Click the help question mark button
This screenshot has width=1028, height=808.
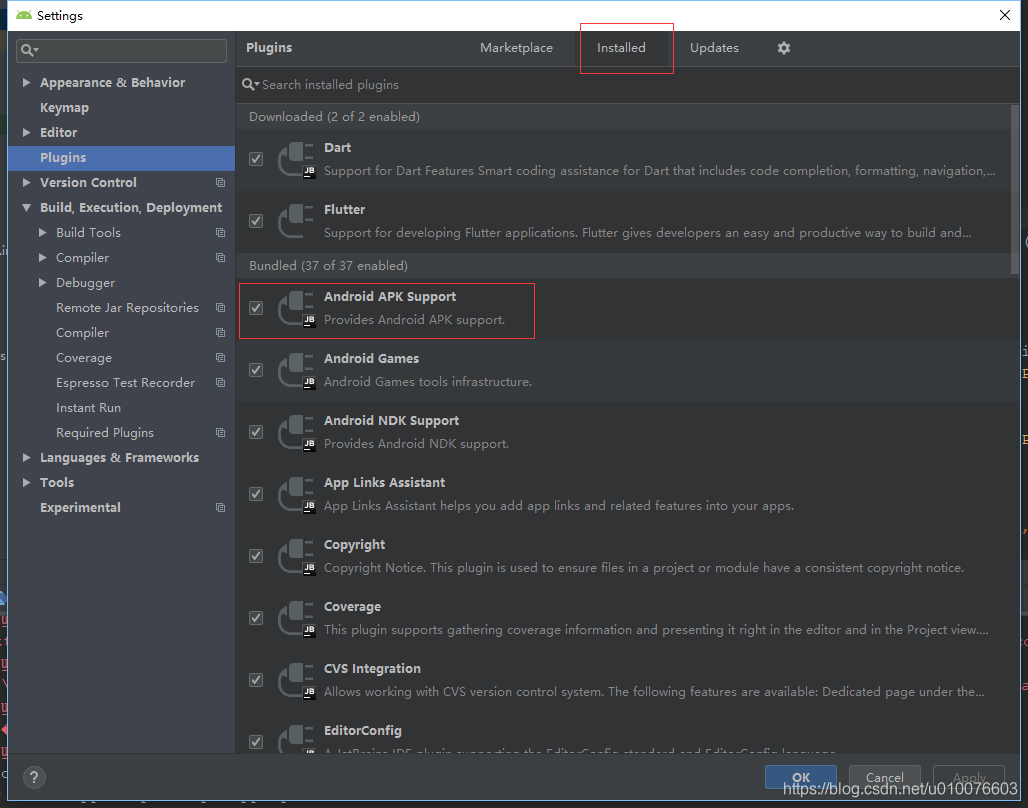(x=34, y=778)
